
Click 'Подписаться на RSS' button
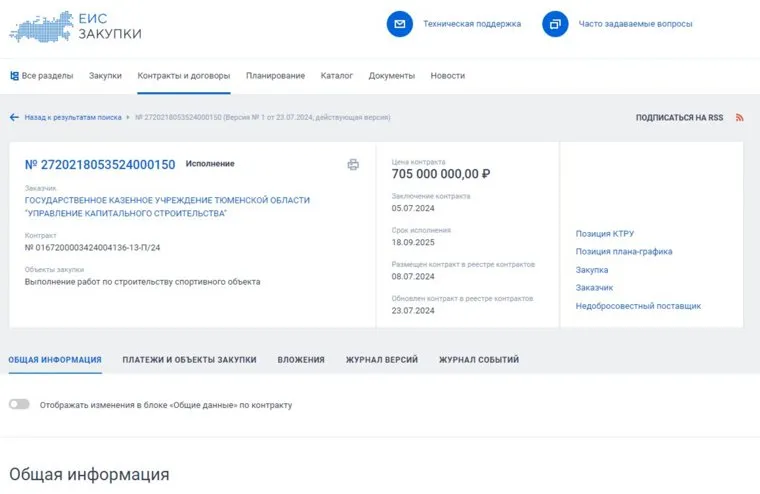pos(679,118)
